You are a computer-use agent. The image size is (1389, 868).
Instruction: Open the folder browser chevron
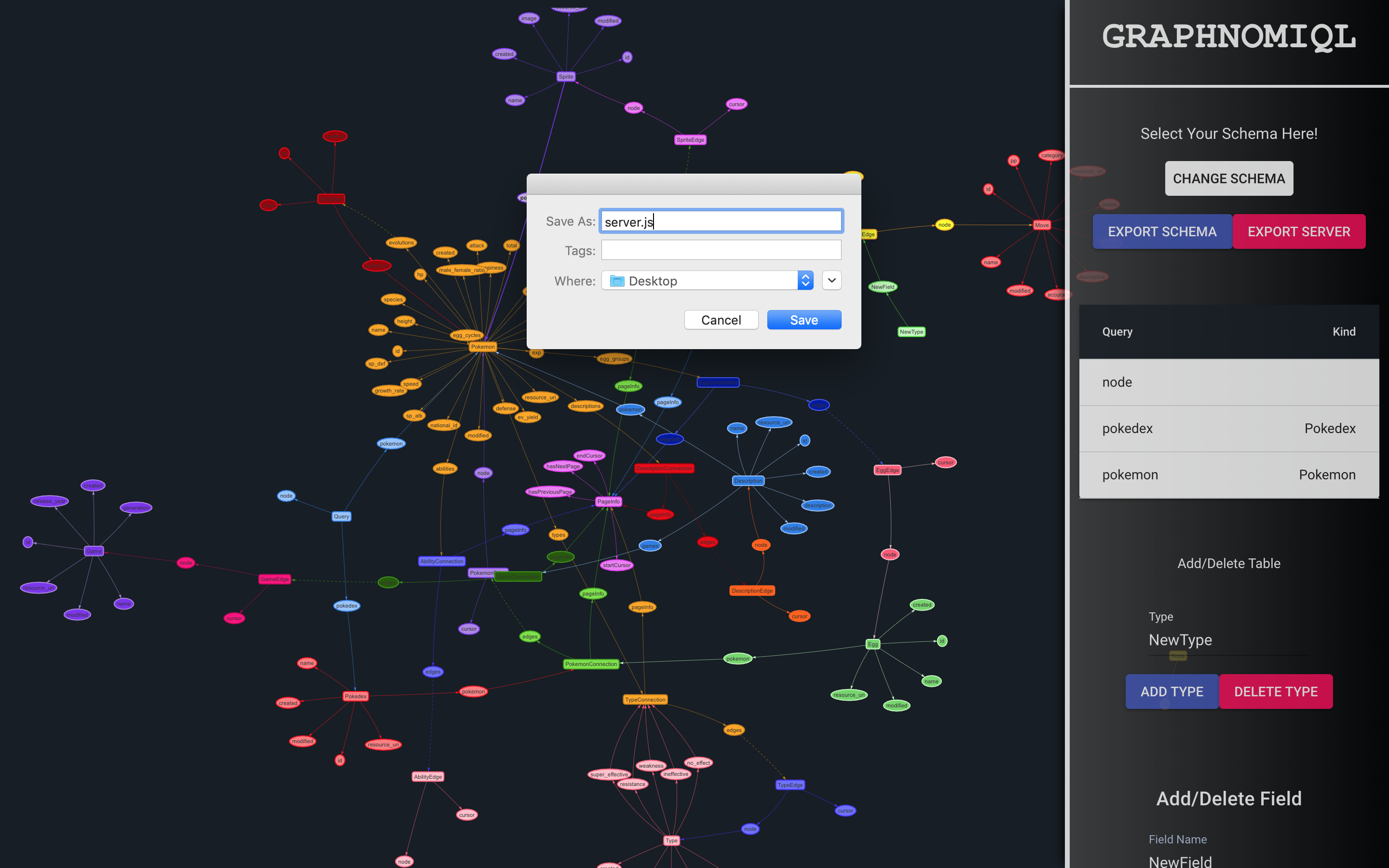tap(832, 281)
